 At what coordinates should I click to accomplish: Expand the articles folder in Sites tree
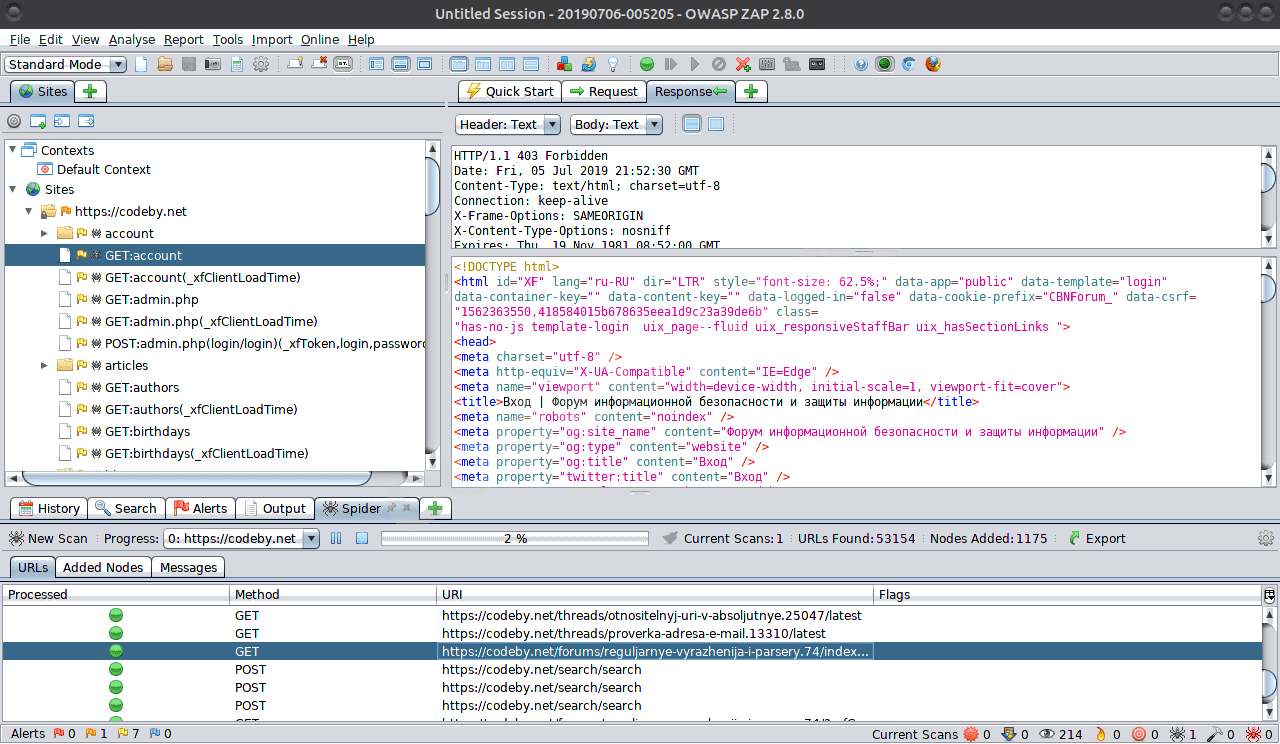[x=44, y=365]
